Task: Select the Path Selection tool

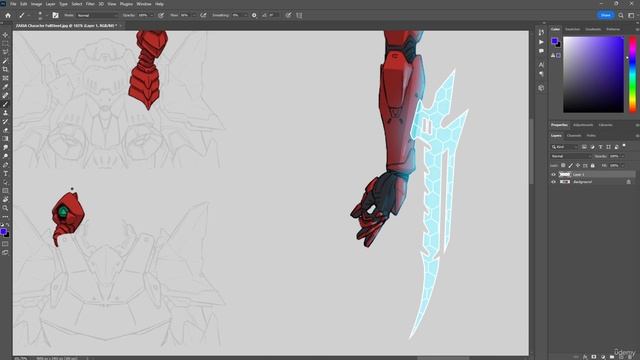Action: click(5, 182)
